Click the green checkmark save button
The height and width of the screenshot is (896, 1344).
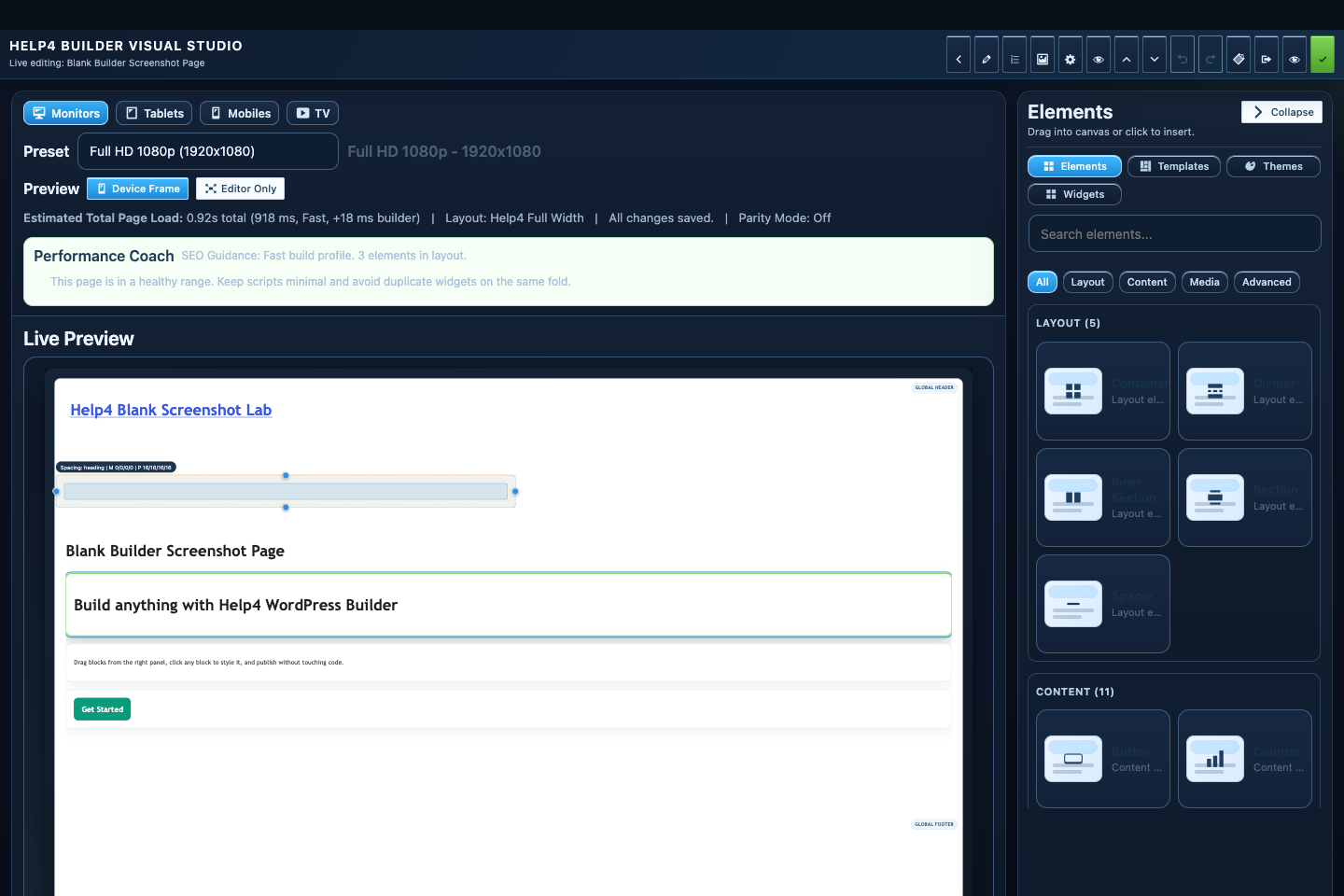point(1323,55)
